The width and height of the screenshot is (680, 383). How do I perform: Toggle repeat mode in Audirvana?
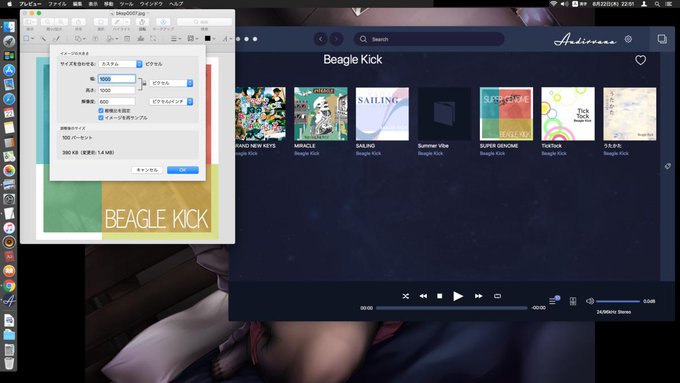(x=497, y=296)
